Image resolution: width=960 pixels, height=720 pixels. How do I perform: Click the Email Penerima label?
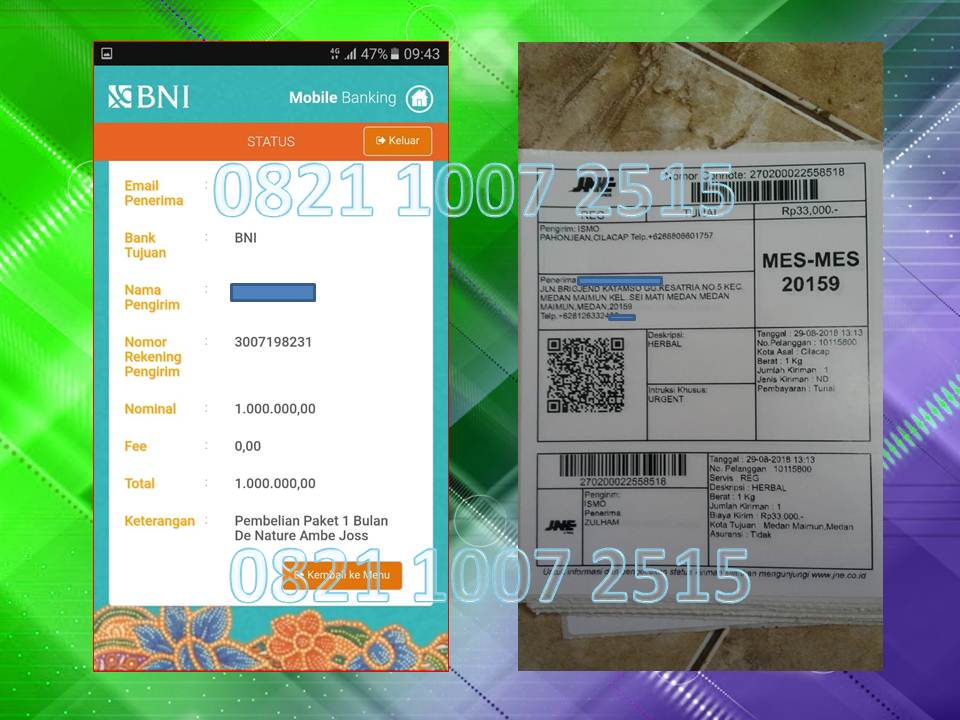tap(154, 193)
